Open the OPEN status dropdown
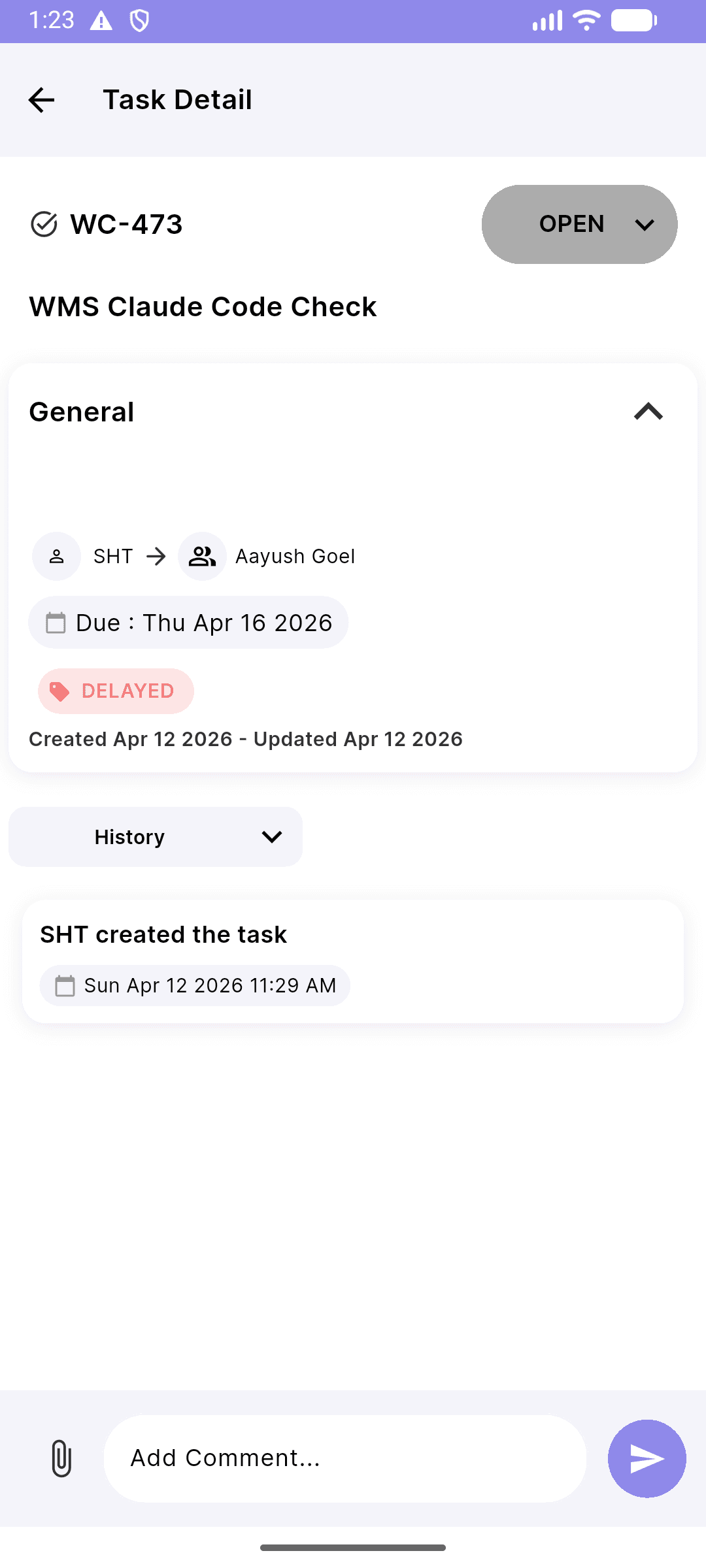Viewport: 706px width, 1568px height. [x=579, y=224]
